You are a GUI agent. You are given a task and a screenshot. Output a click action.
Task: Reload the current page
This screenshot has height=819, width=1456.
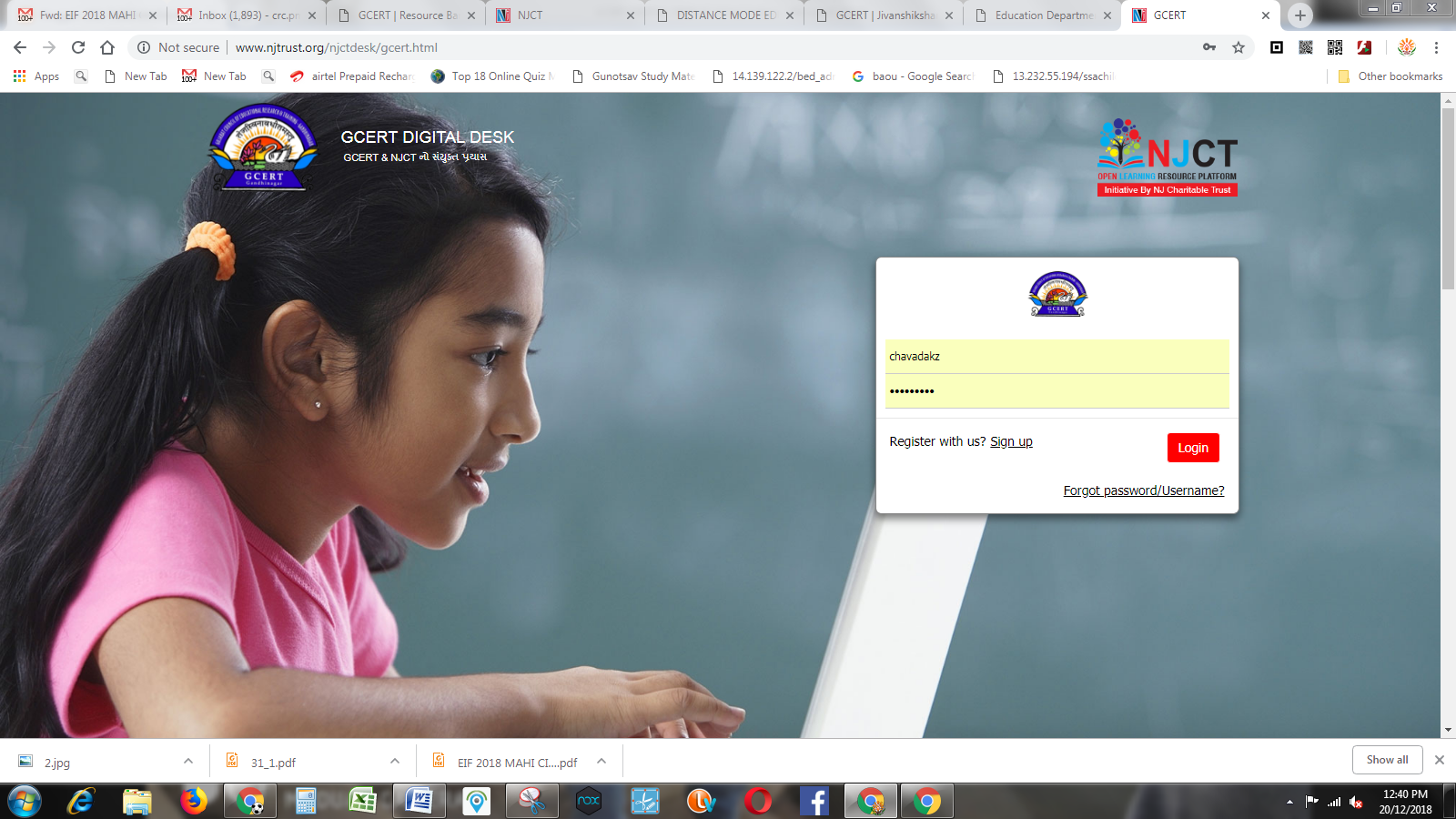click(x=78, y=47)
